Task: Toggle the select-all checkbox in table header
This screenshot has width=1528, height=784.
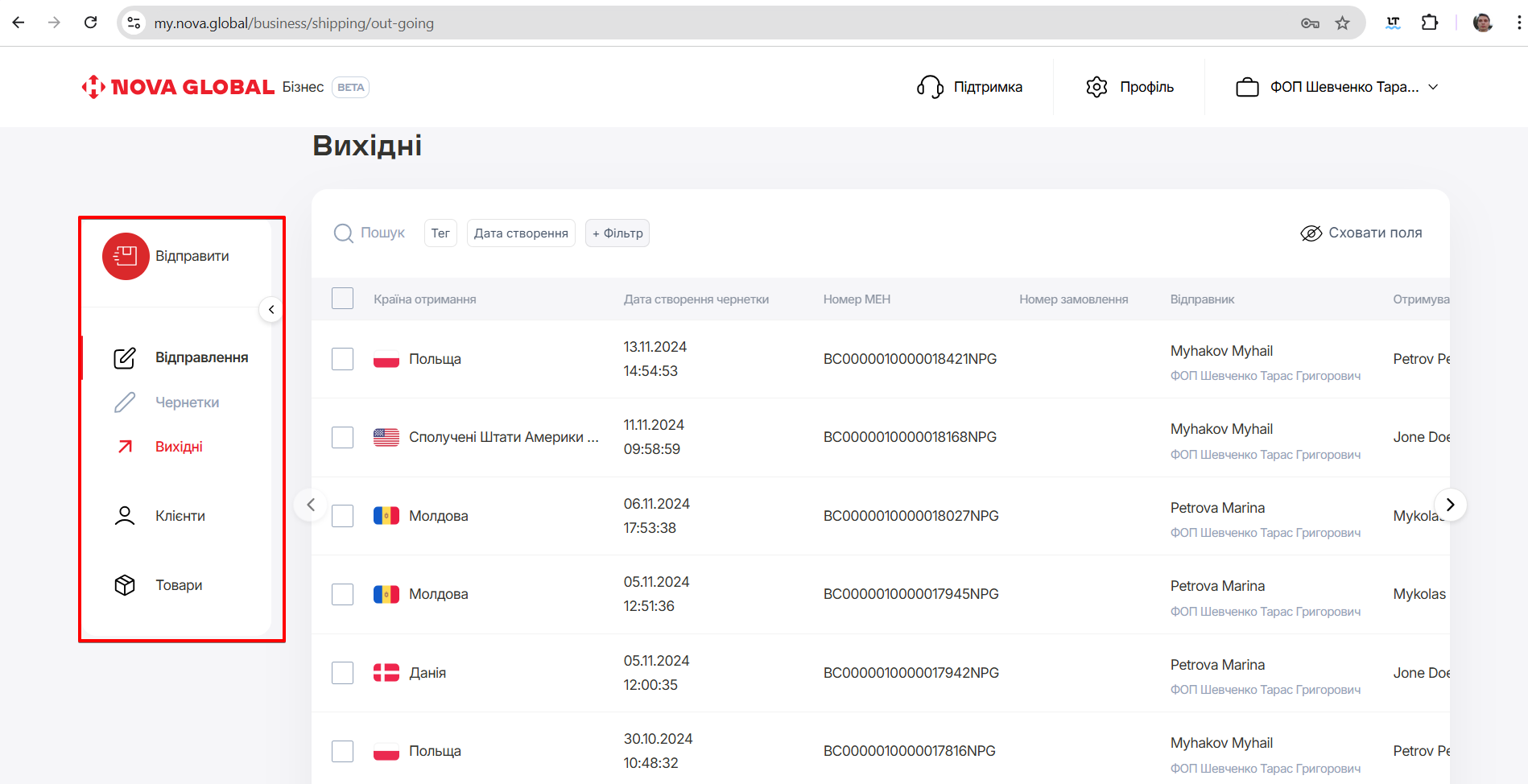Action: (343, 299)
